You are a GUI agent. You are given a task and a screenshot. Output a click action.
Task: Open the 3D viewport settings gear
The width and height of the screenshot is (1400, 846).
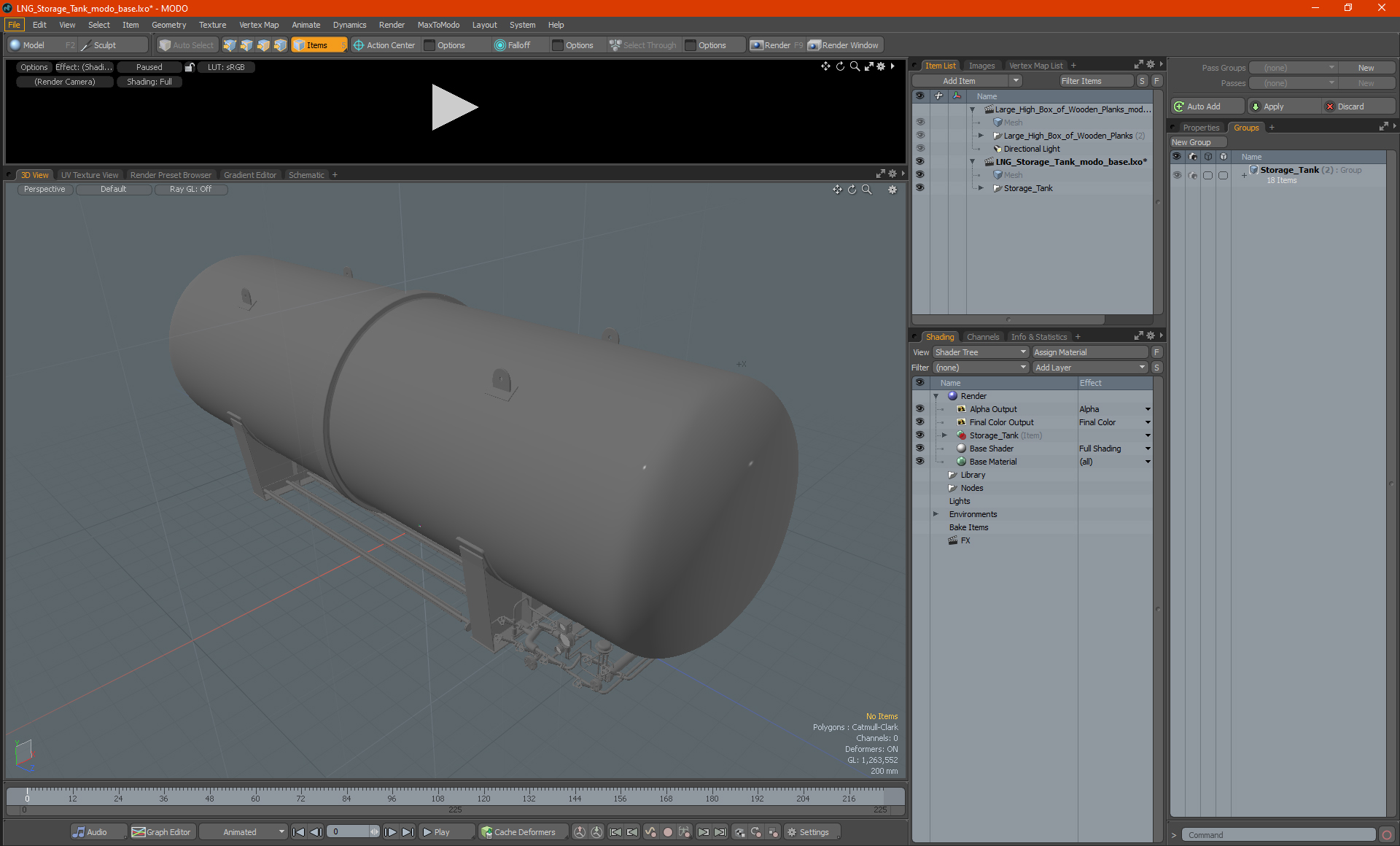pos(892,190)
